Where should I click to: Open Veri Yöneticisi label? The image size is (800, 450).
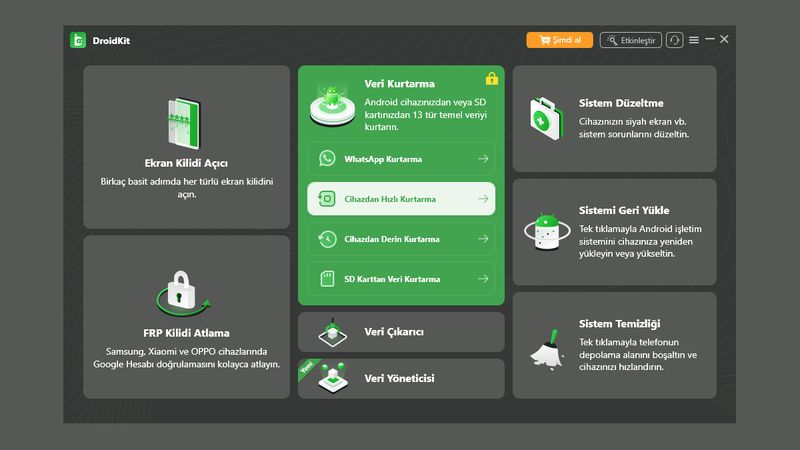[399, 379]
